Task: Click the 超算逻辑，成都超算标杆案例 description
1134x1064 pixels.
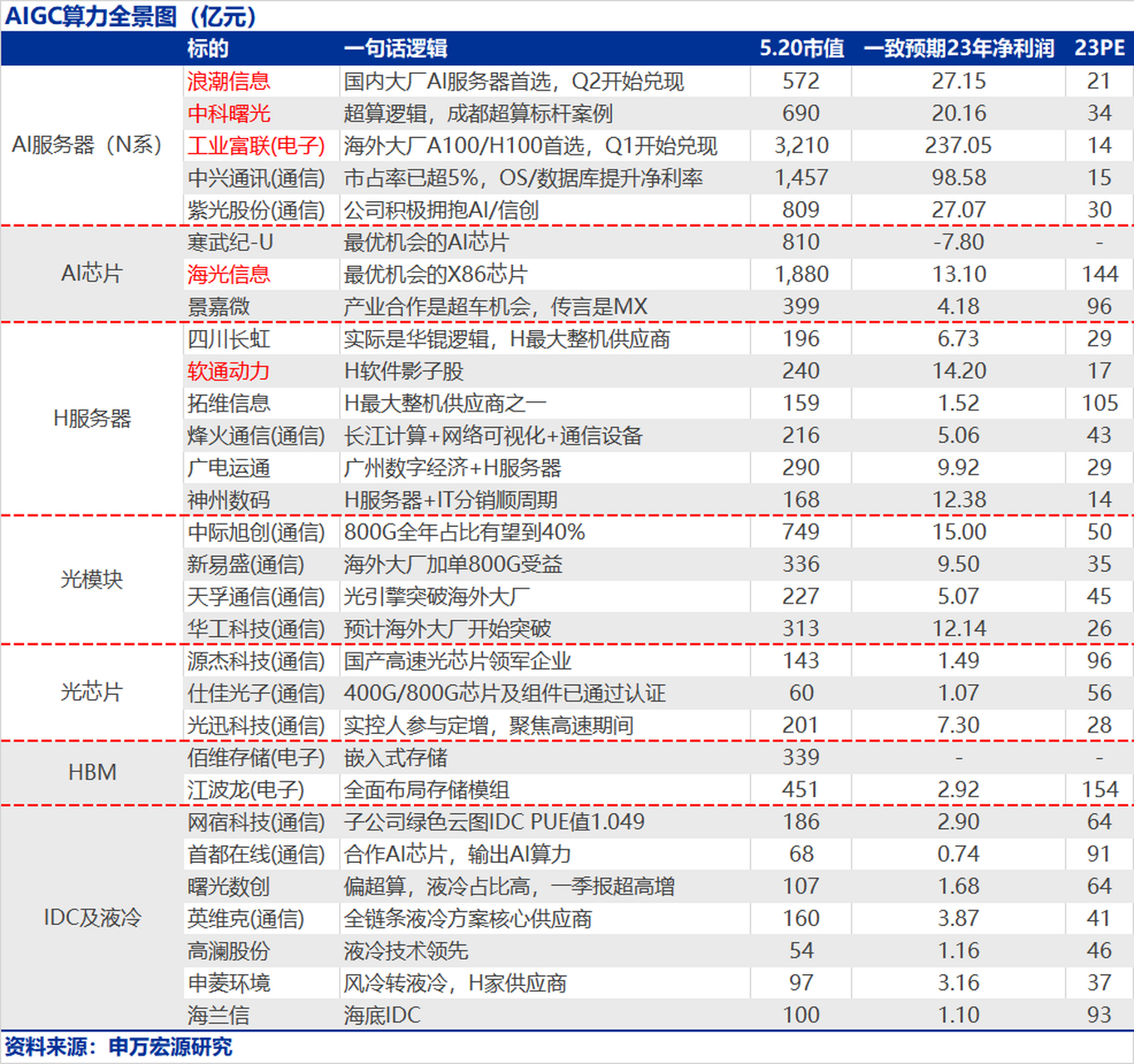Action: pos(478,114)
